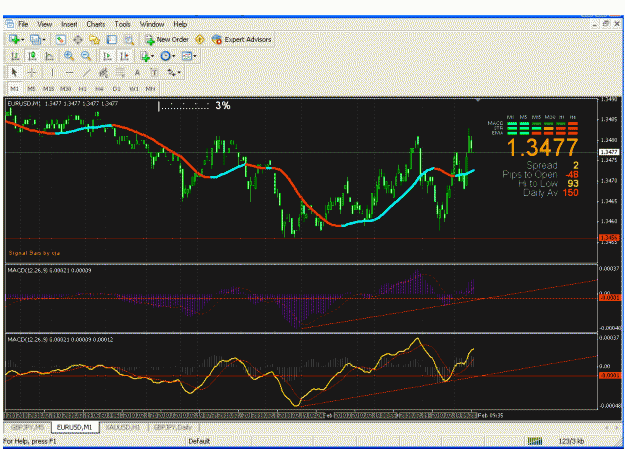
Task: Select the arrow Cursor tool
Action: click(x=15, y=73)
